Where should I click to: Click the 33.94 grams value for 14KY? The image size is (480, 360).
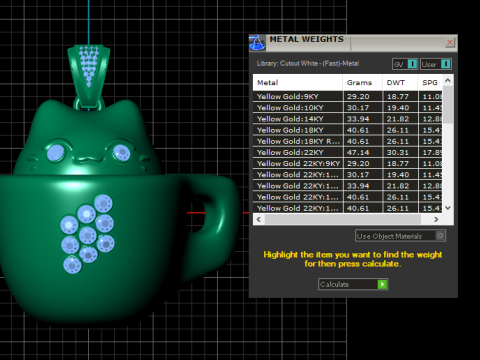[x=358, y=119]
